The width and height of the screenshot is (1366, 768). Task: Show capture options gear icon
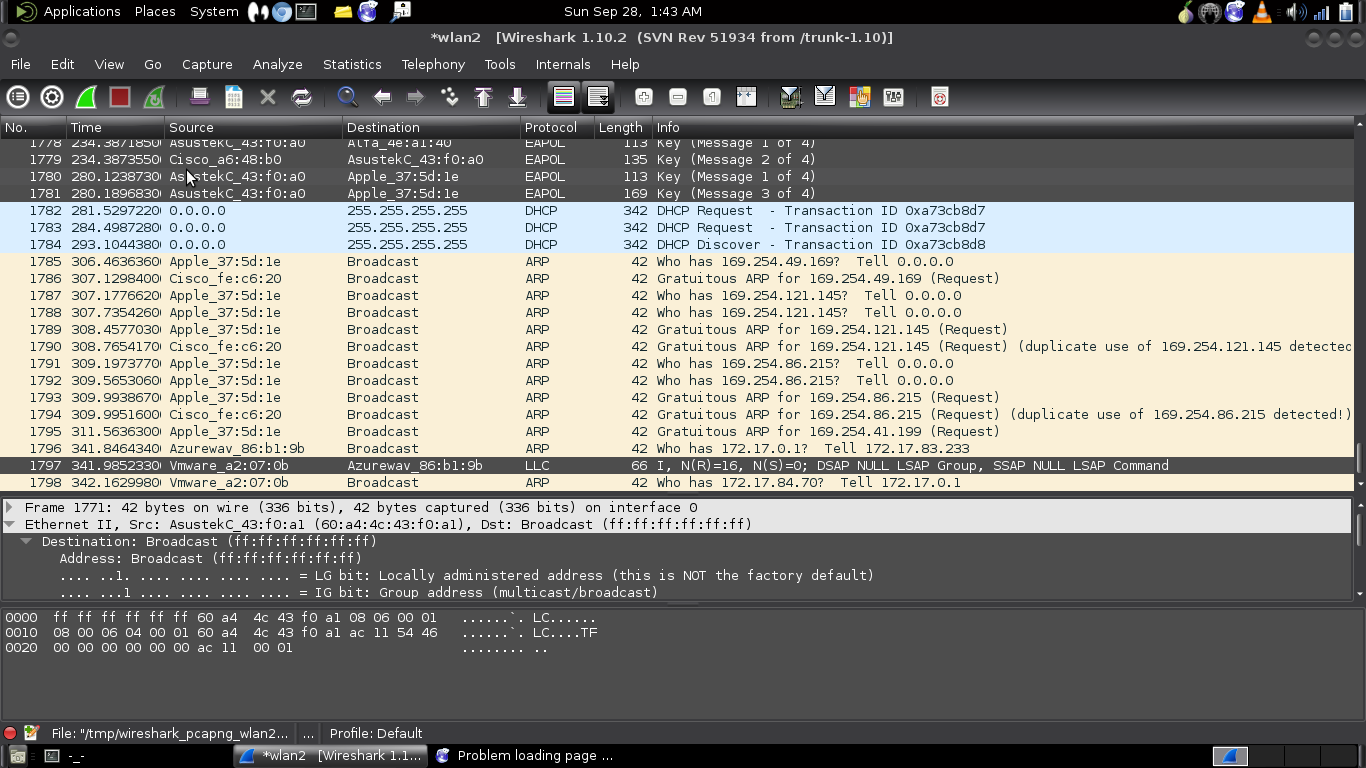[52, 97]
